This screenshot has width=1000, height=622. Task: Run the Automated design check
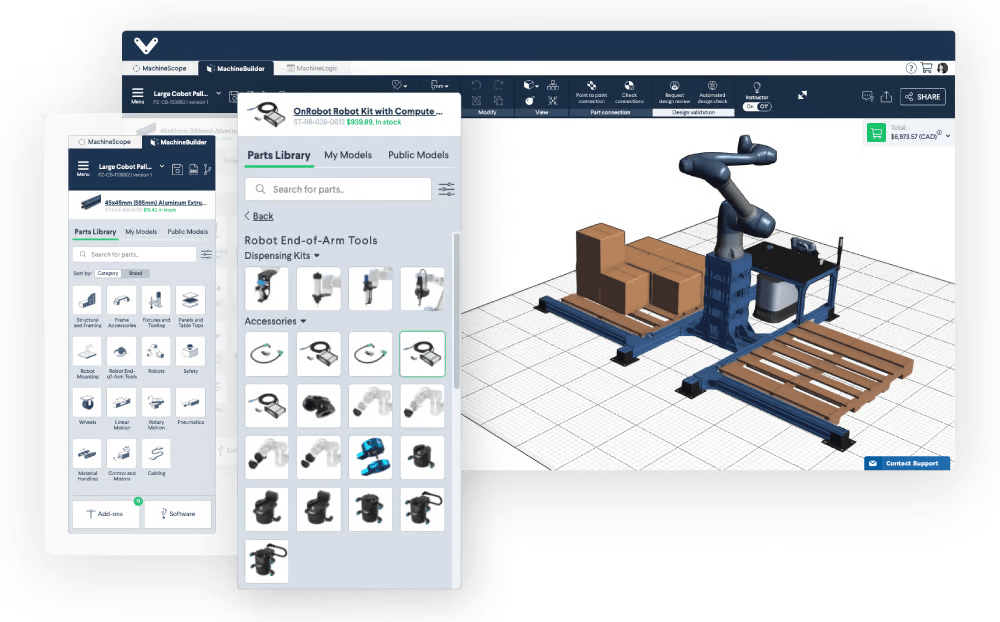coord(712,92)
